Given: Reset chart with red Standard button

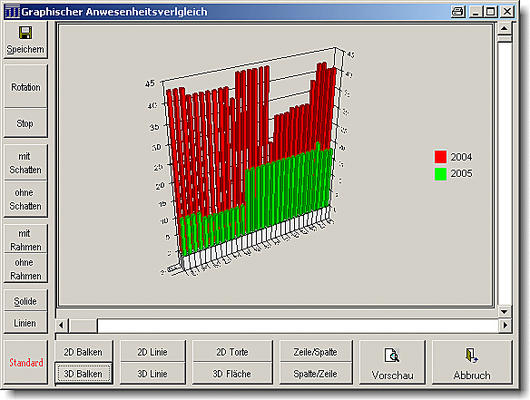Looking at the screenshot, I should [x=26, y=362].
